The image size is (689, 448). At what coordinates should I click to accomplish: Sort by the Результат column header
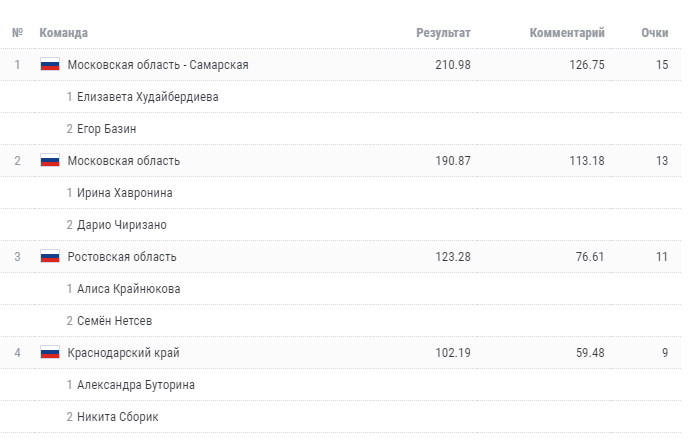coord(443,33)
